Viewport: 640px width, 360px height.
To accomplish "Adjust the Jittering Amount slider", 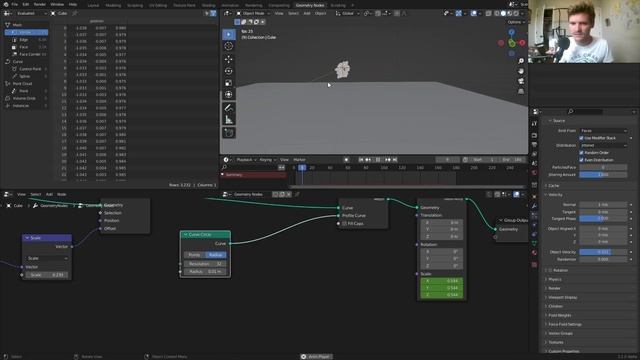I will pyautogui.click(x=603, y=175).
